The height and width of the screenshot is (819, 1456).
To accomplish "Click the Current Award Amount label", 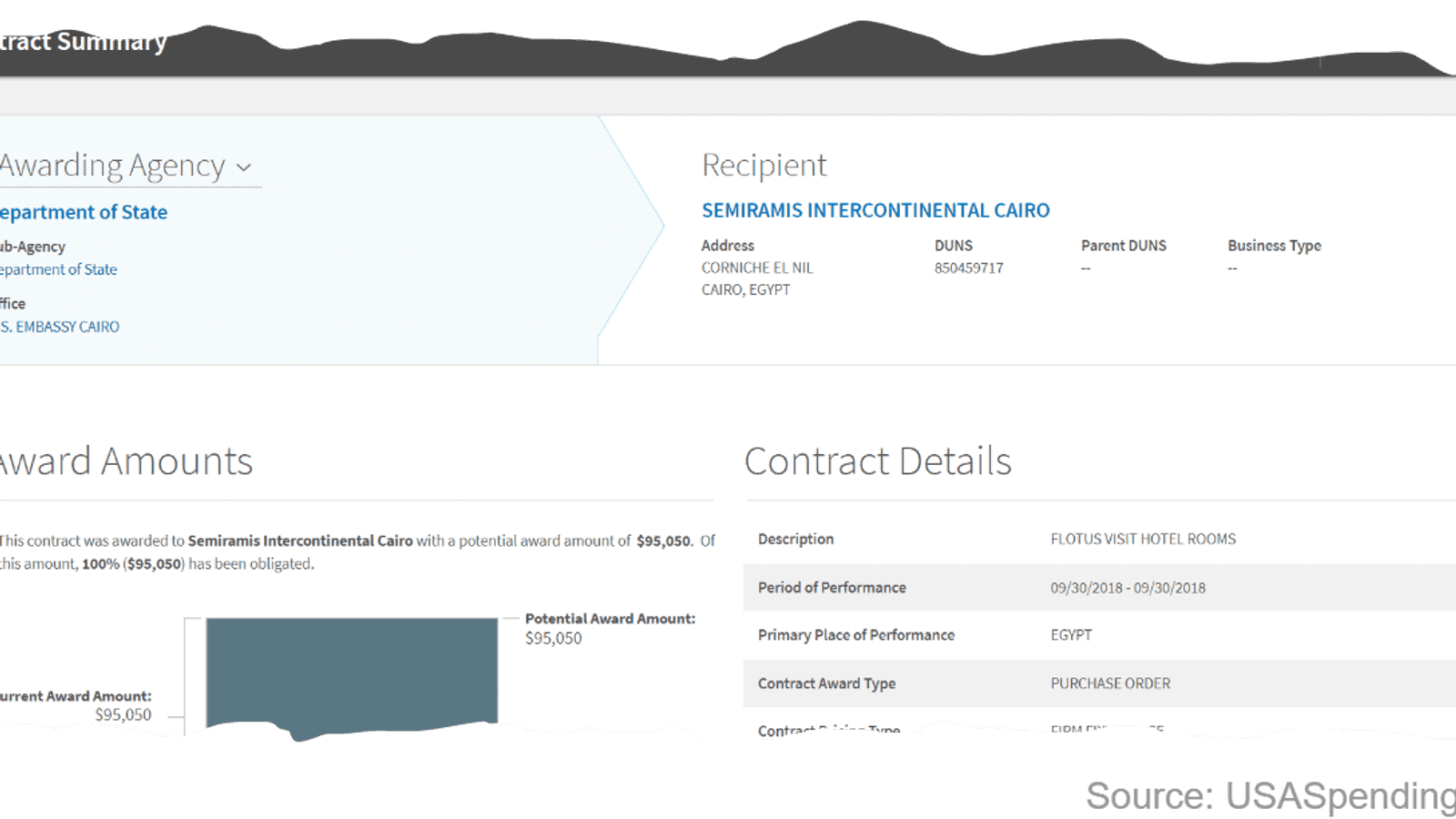I will click(76, 696).
